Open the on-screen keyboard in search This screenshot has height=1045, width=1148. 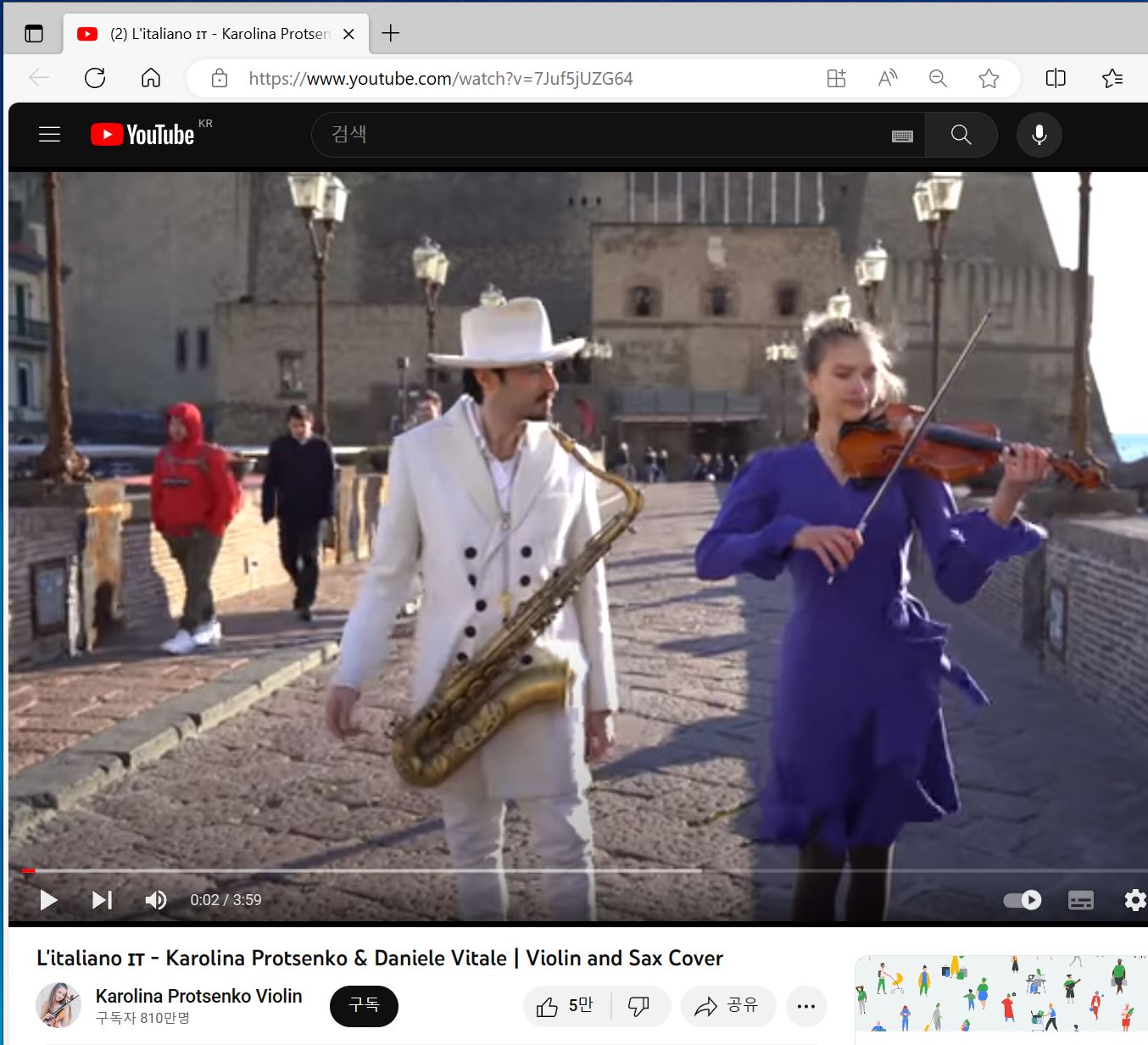tap(902, 136)
